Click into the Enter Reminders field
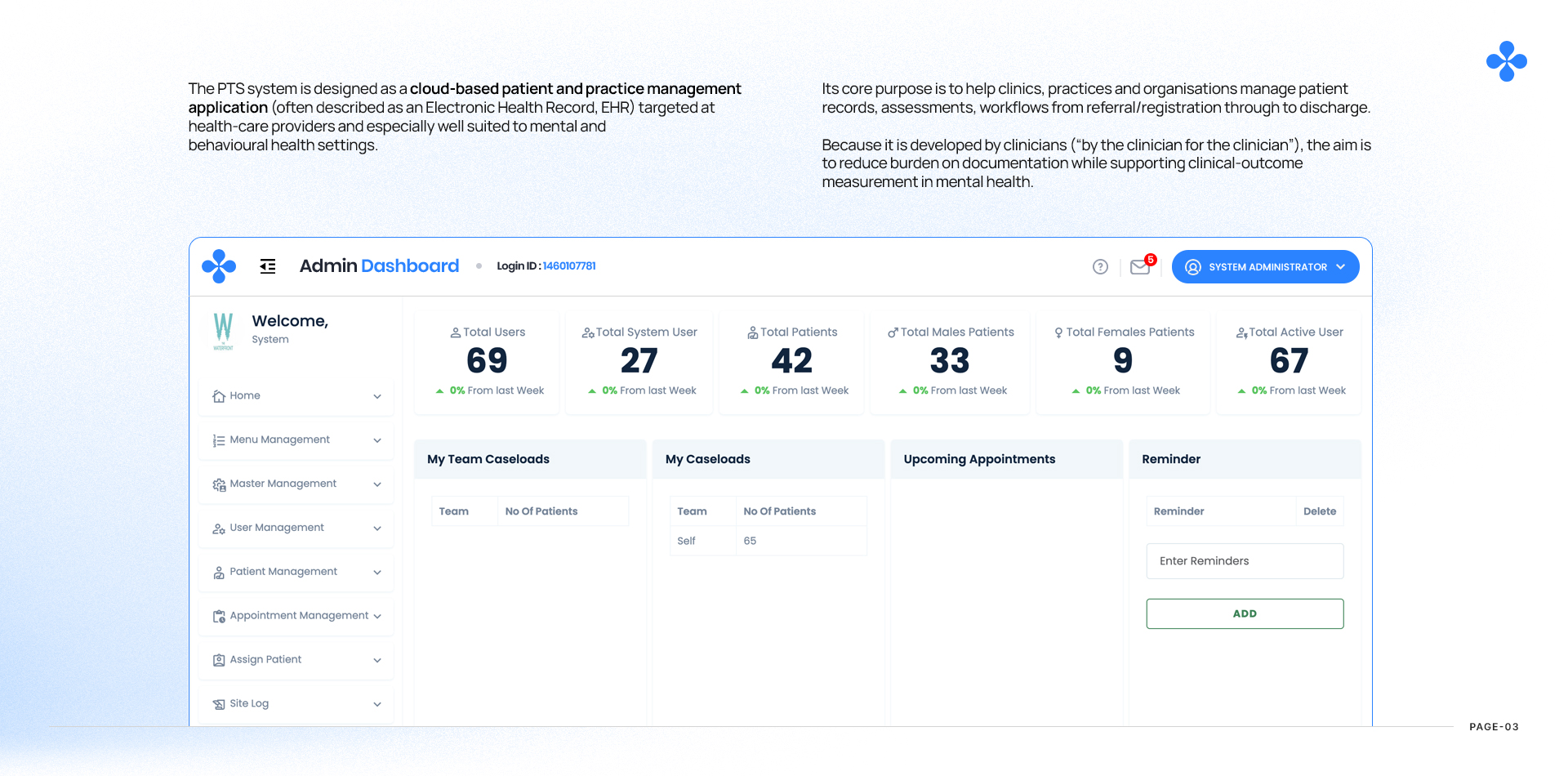1568x776 pixels. [x=1244, y=561]
